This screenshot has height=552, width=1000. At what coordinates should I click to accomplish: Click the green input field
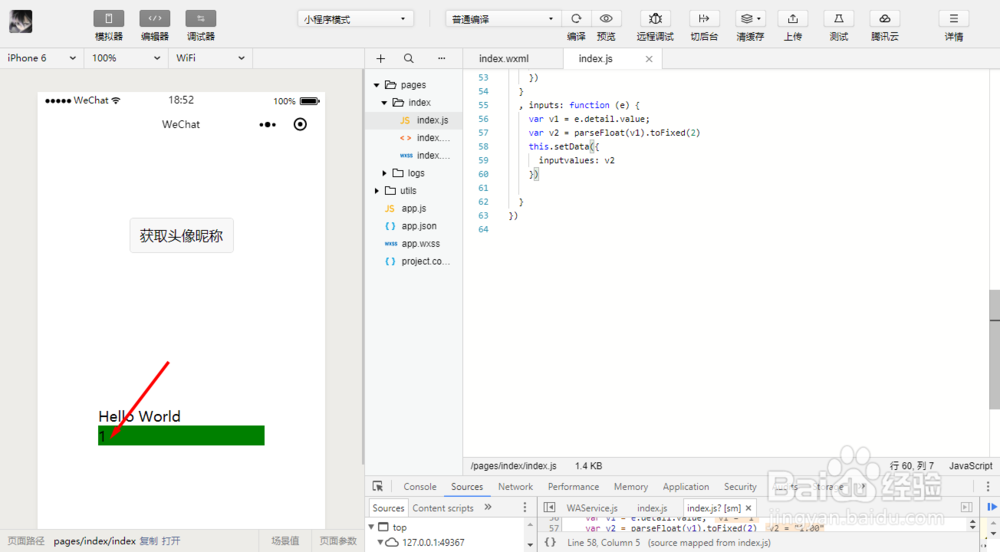pos(181,435)
